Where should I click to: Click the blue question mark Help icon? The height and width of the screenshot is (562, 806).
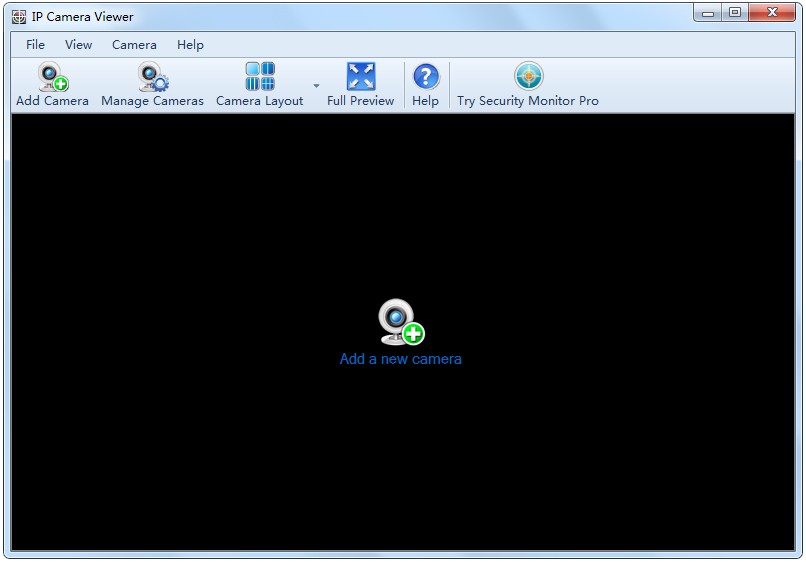tap(425, 77)
